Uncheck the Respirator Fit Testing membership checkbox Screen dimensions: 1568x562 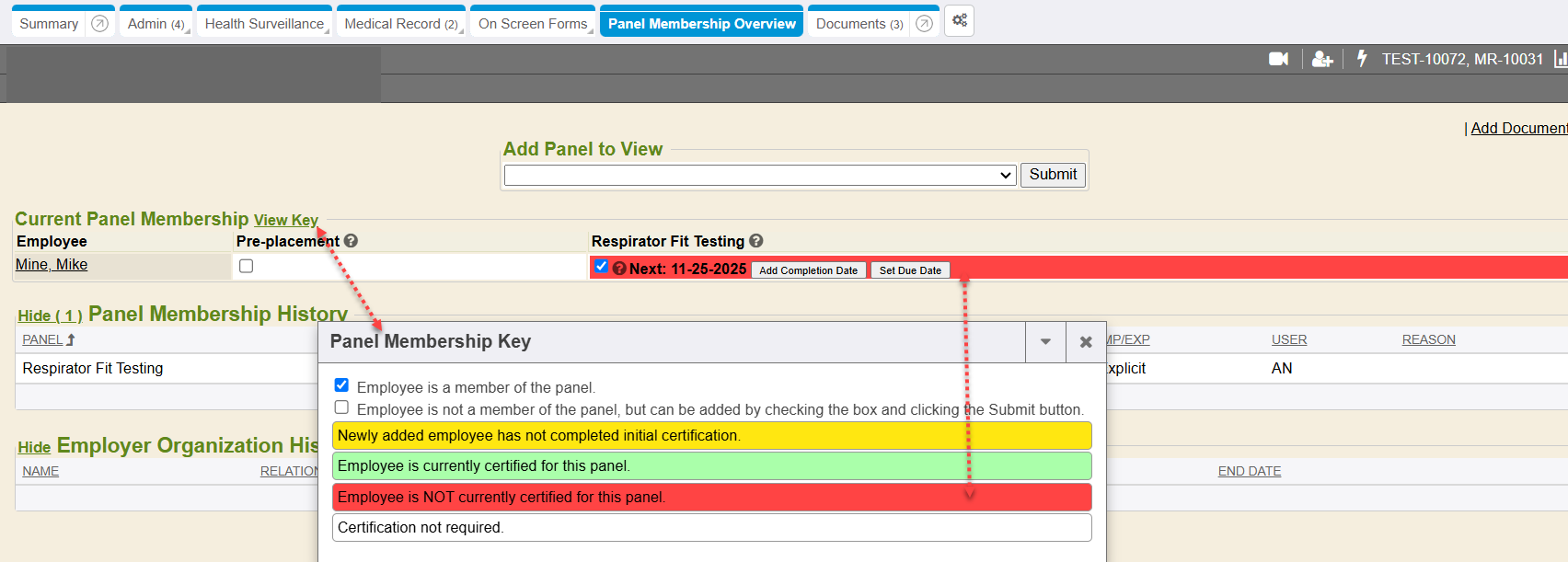601,267
